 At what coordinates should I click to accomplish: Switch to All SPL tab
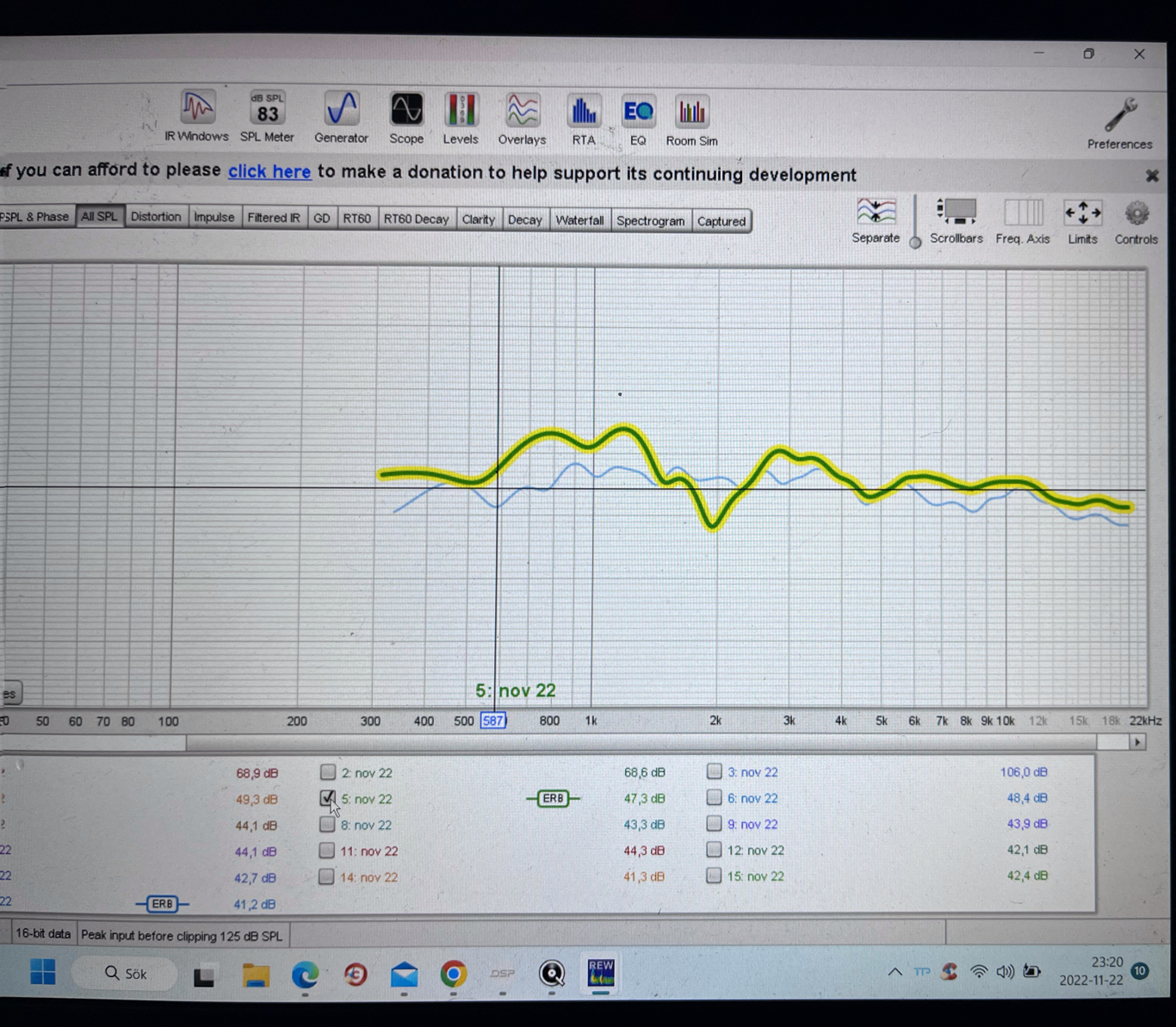pyautogui.click(x=99, y=216)
